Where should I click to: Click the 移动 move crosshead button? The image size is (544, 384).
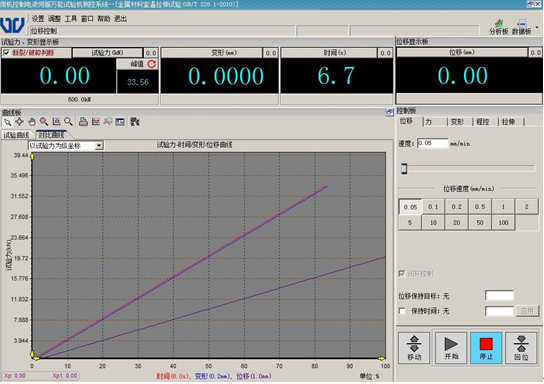click(414, 348)
